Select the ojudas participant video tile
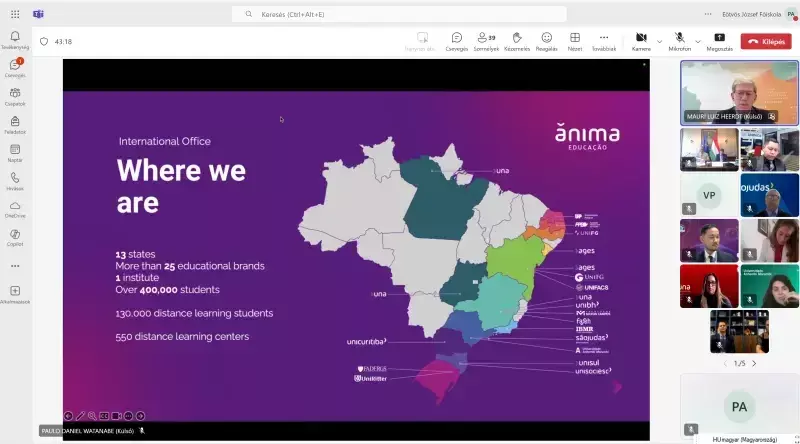The width and height of the screenshot is (800, 444). point(769,195)
